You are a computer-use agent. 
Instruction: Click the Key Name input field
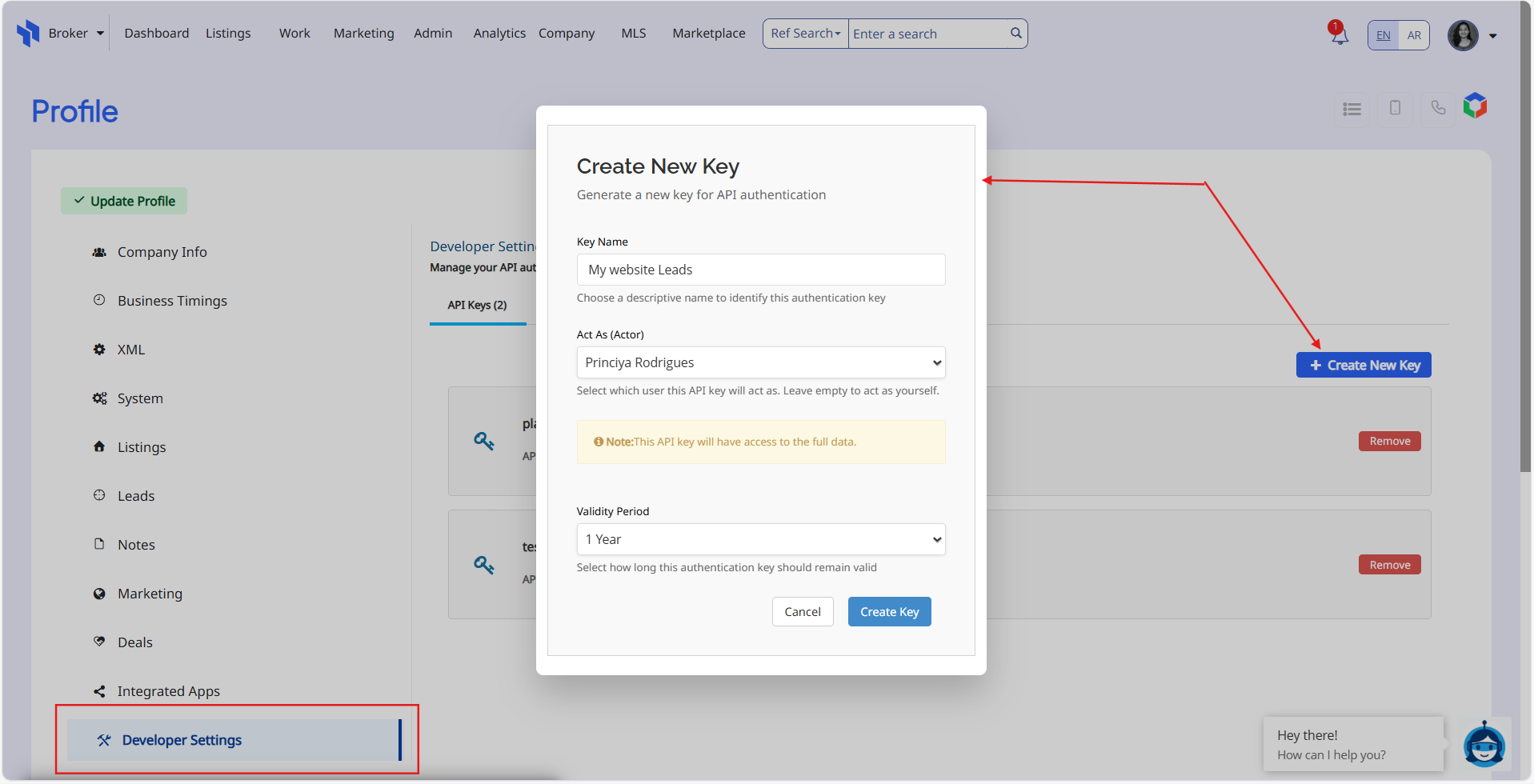coord(760,270)
